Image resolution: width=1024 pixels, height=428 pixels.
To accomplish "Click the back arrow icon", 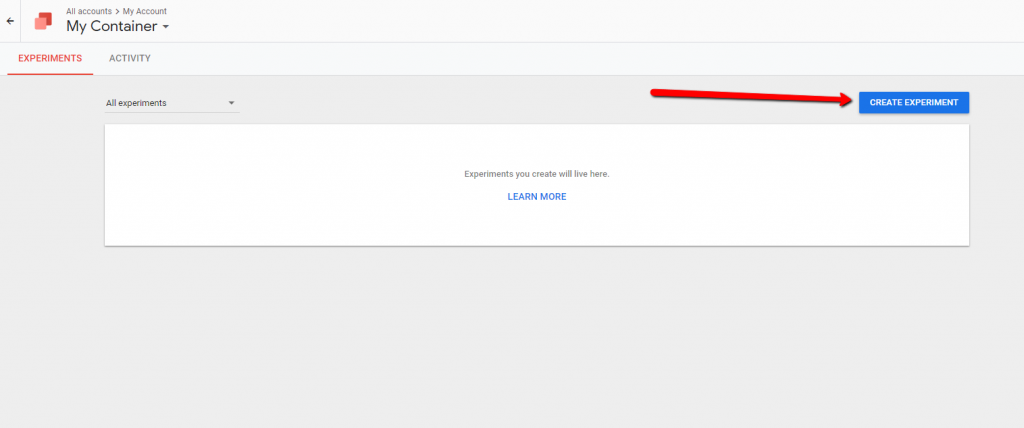I will [x=10, y=21].
